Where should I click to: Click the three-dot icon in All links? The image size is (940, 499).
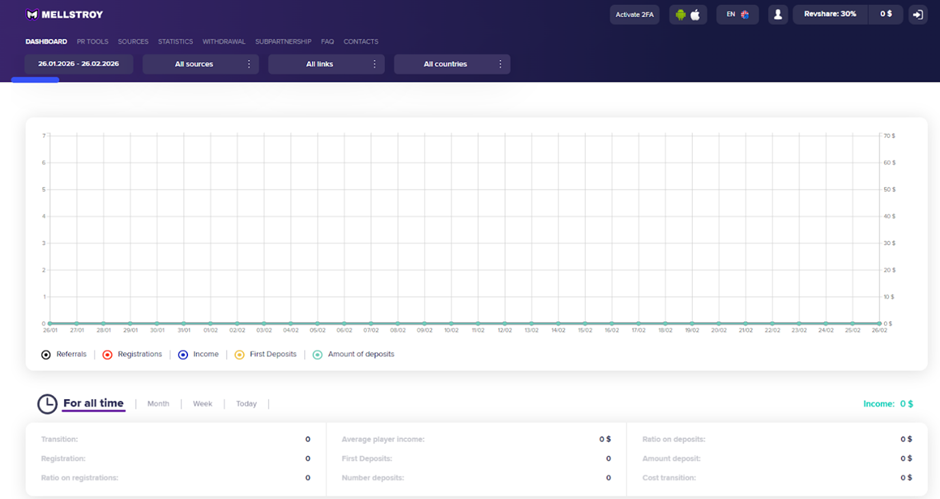coord(375,64)
